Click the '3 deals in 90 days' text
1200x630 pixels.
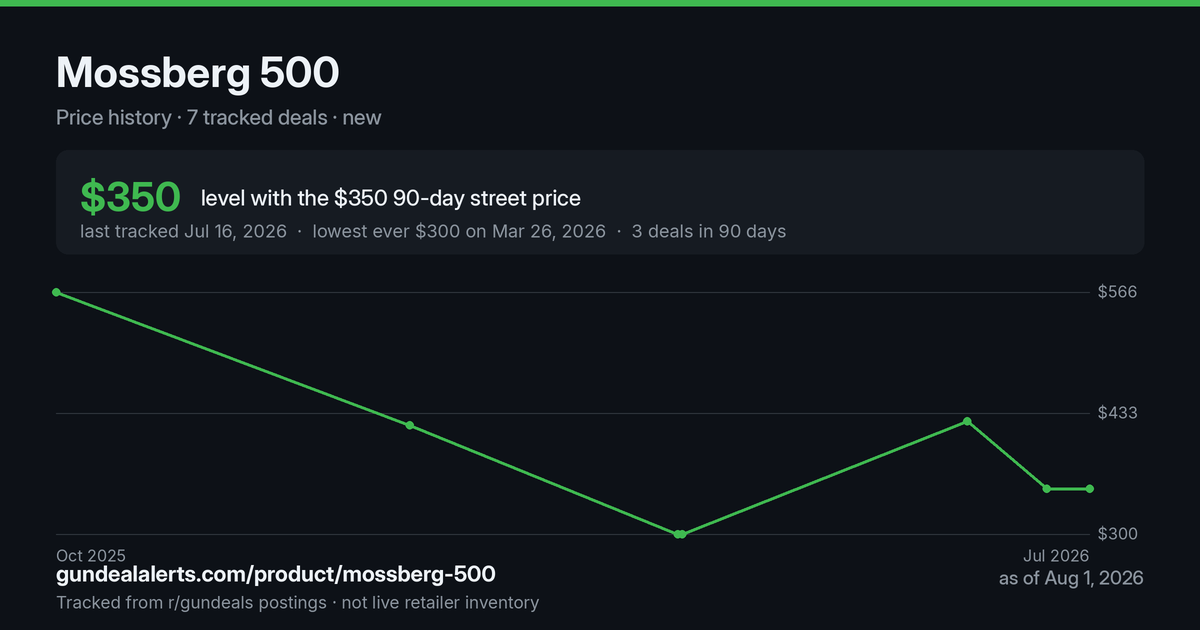click(709, 231)
